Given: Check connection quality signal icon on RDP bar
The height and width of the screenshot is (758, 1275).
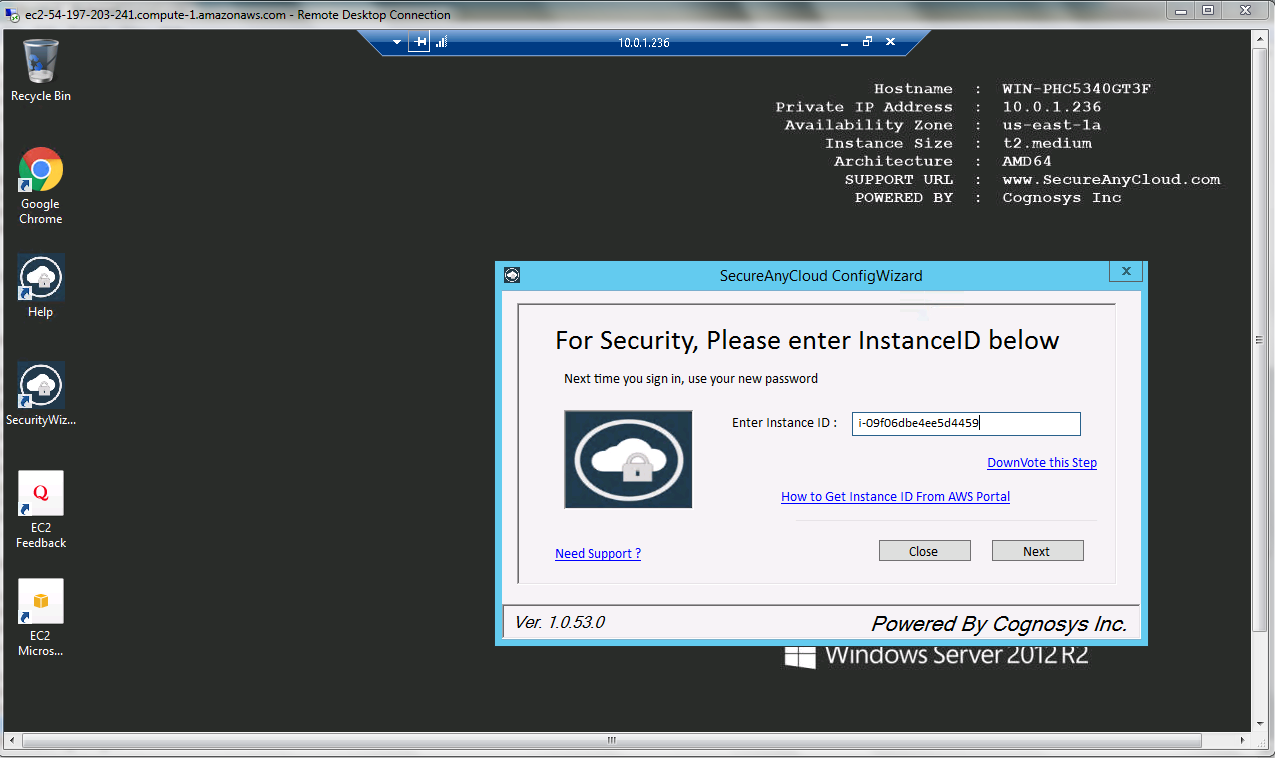Looking at the screenshot, I should 441,42.
